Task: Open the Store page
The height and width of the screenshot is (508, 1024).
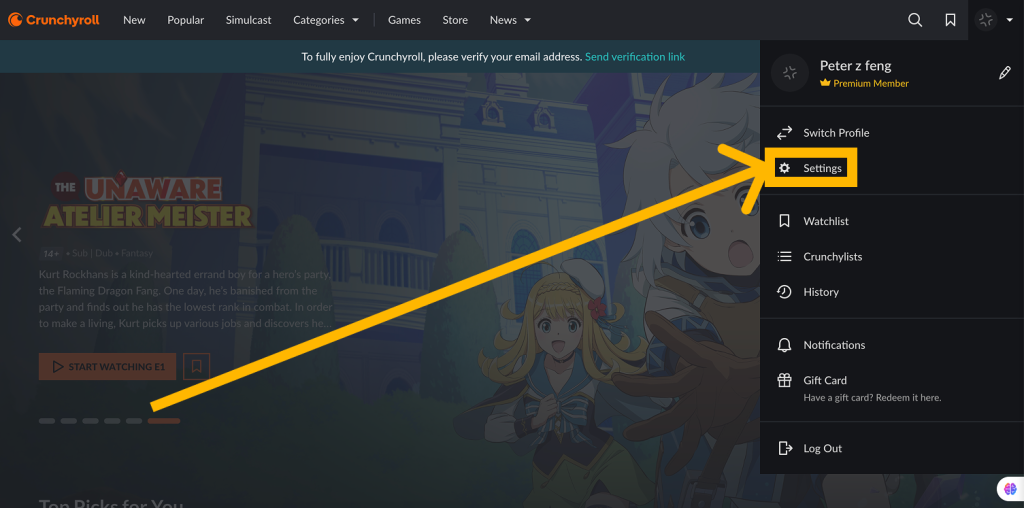Action: (x=455, y=20)
